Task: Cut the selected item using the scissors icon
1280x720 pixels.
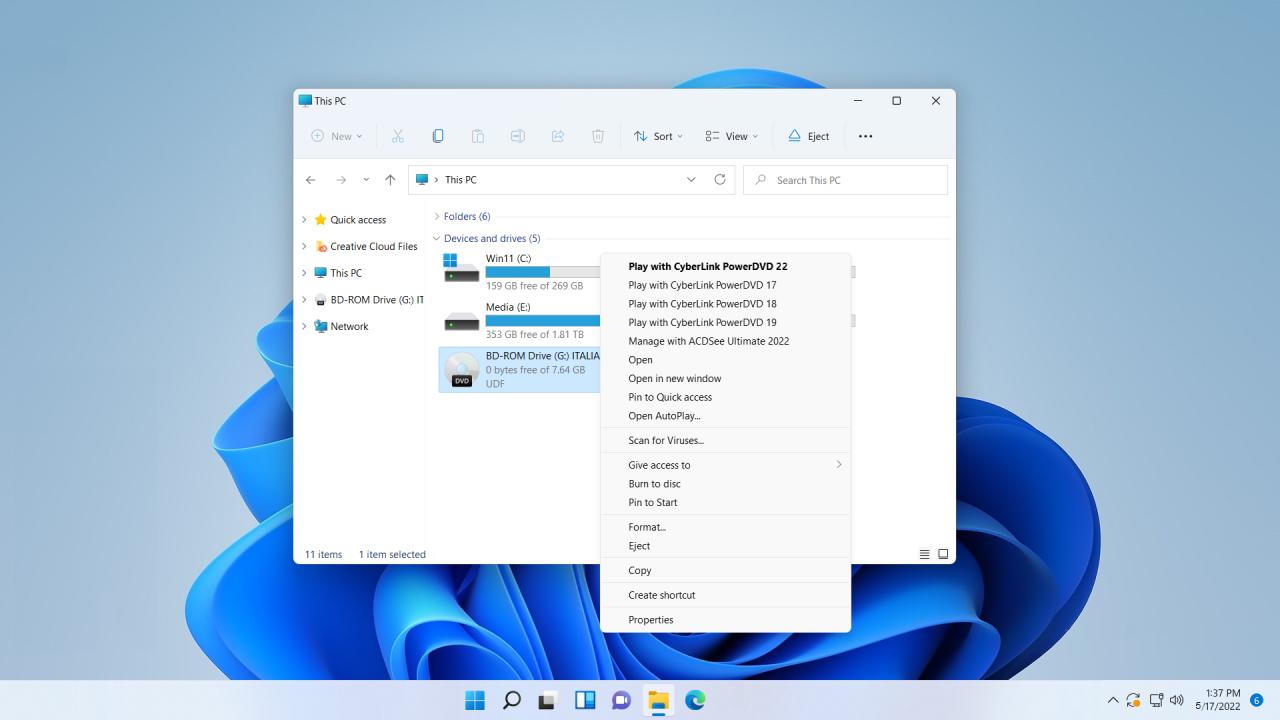Action: (x=398, y=135)
